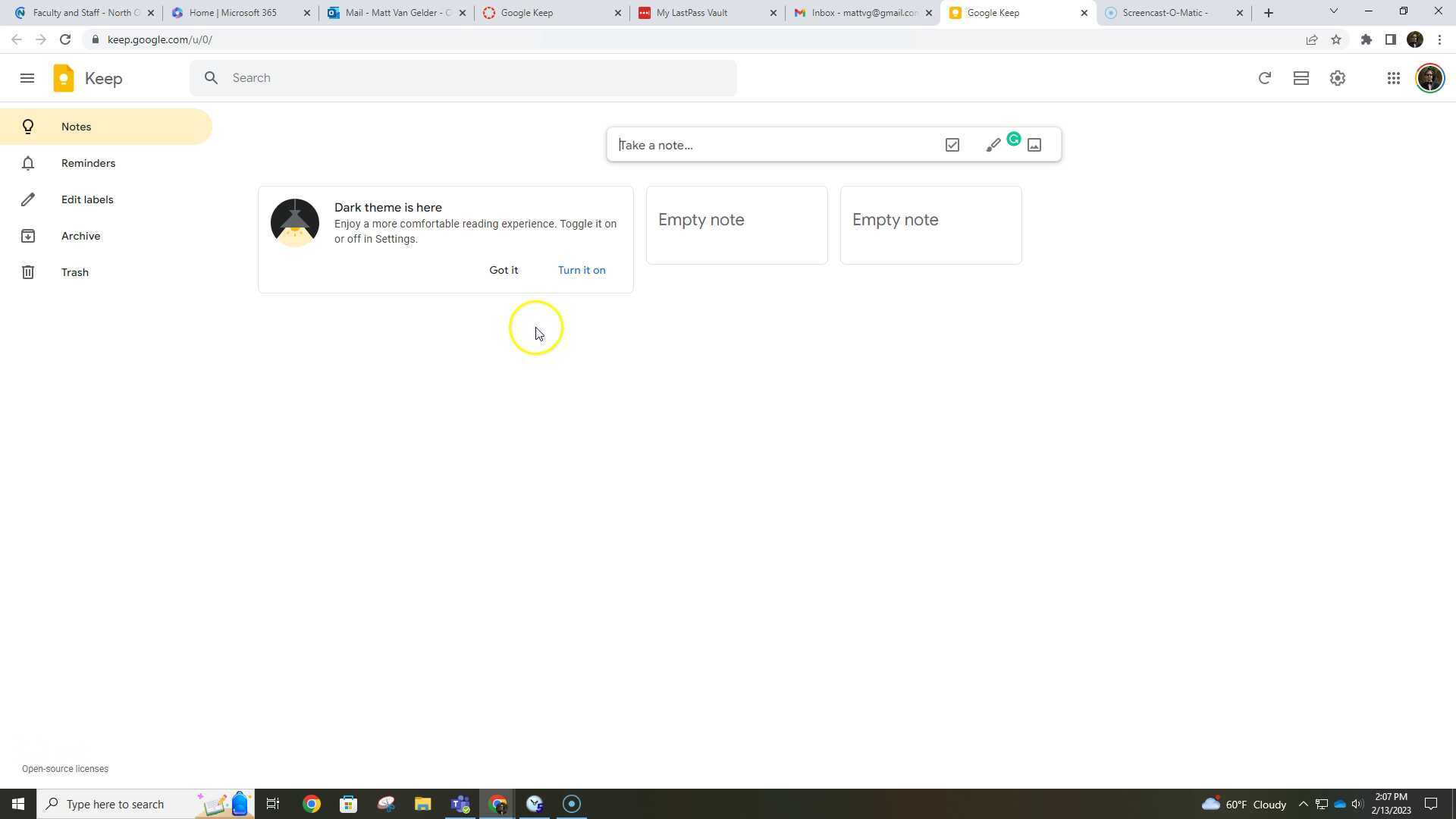
Task: Open Trash in the sidebar
Action: (x=106, y=272)
